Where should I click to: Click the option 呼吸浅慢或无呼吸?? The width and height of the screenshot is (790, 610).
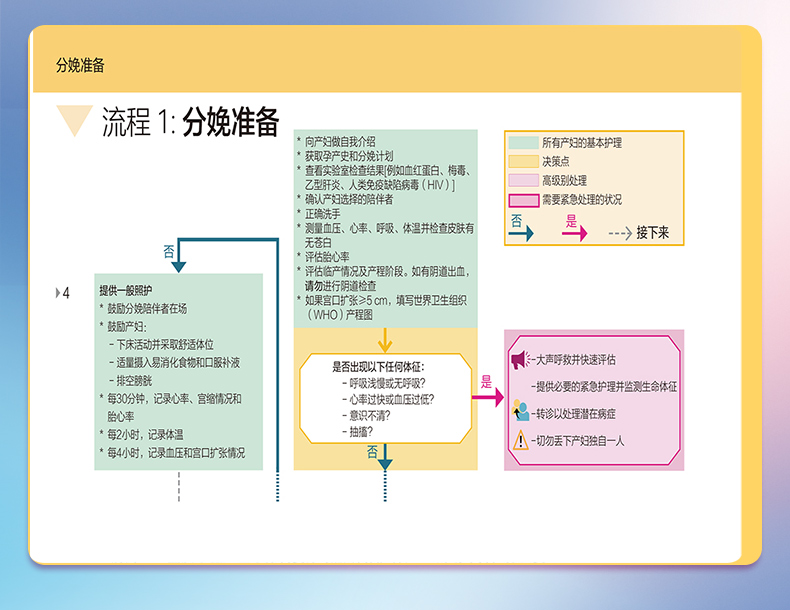387,383
